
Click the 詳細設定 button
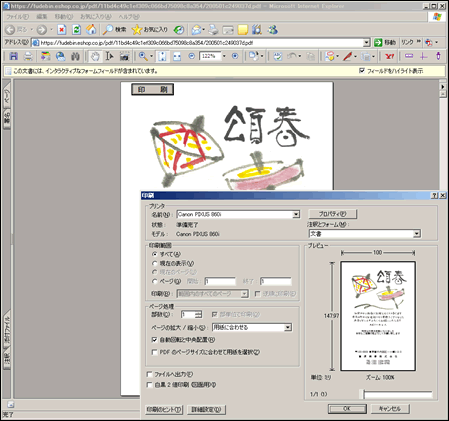click(206, 409)
